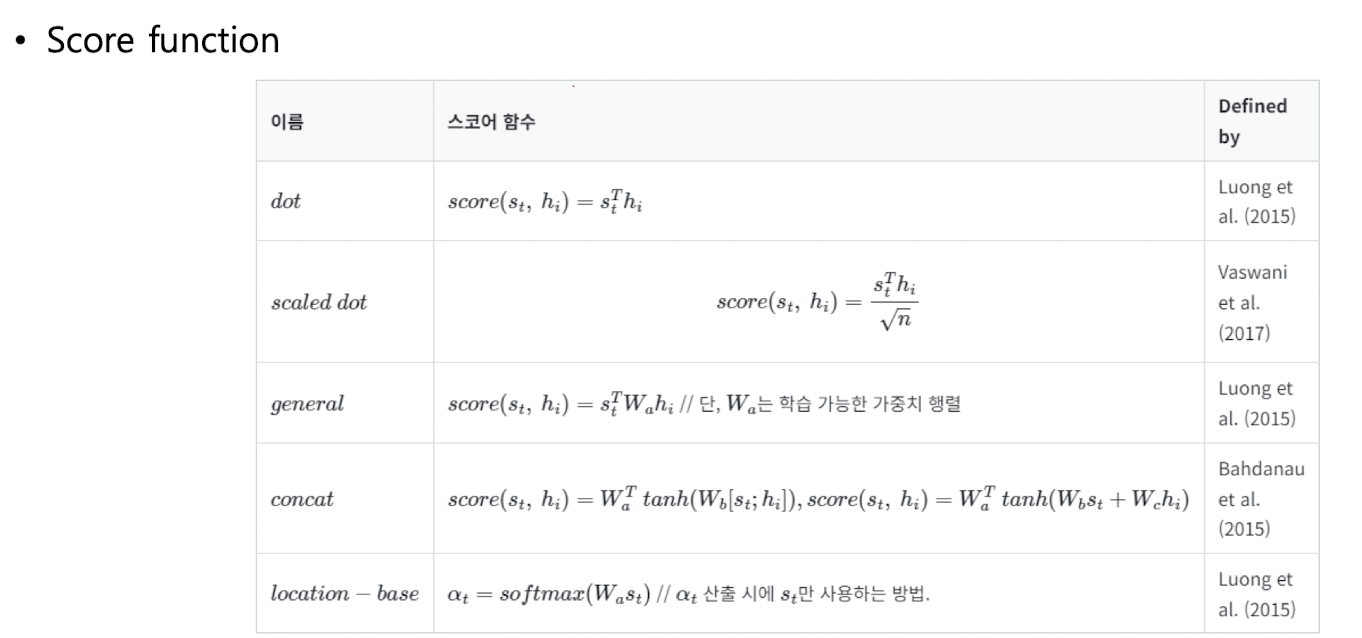Viewport: 1362px width, 638px height.
Task: Click the concat tanh formula
Action: pos(818,499)
